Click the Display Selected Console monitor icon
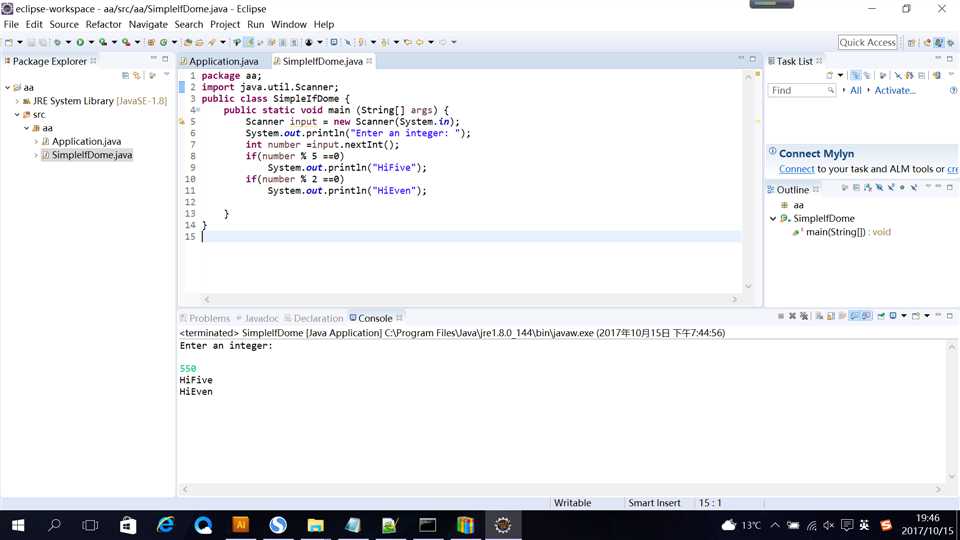 [893, 316]
